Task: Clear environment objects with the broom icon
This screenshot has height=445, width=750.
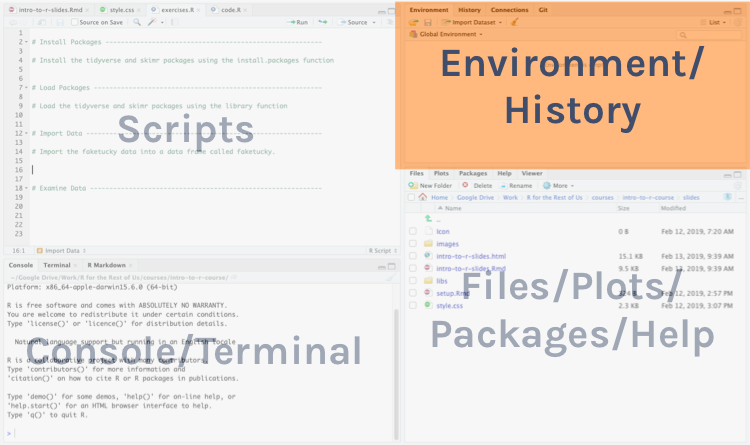Action: (515, 22)
